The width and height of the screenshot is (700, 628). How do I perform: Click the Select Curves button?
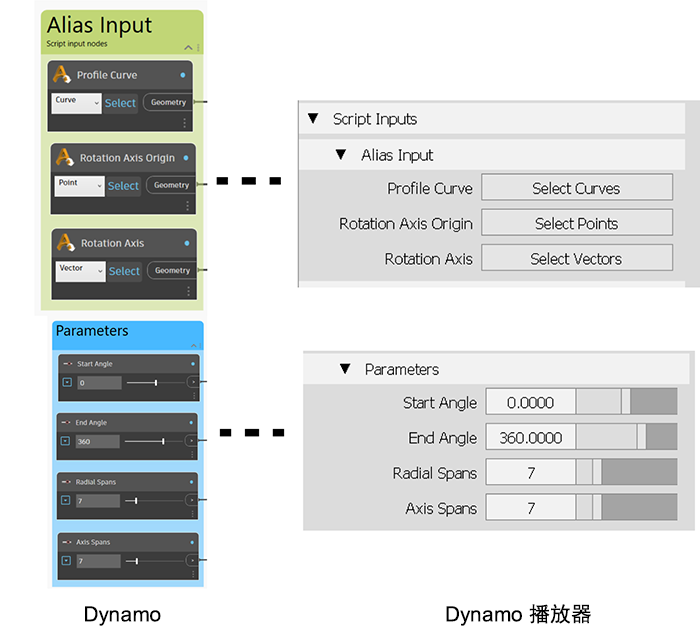(577, 188)
